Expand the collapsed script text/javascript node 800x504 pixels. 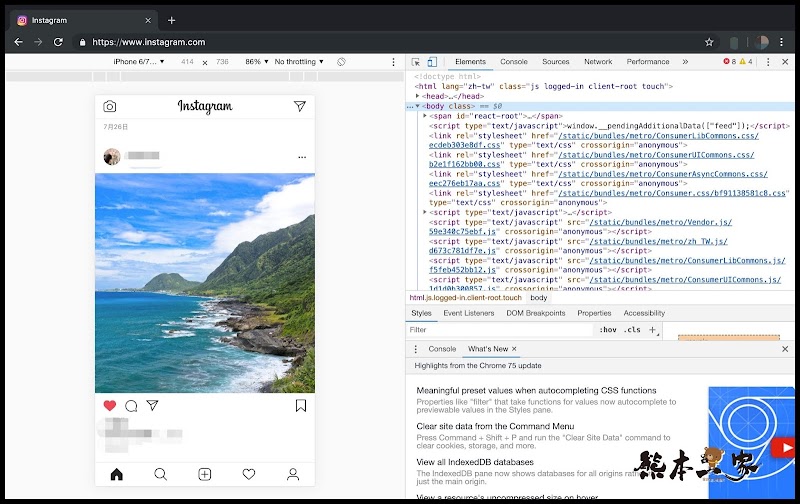point(424,212)
